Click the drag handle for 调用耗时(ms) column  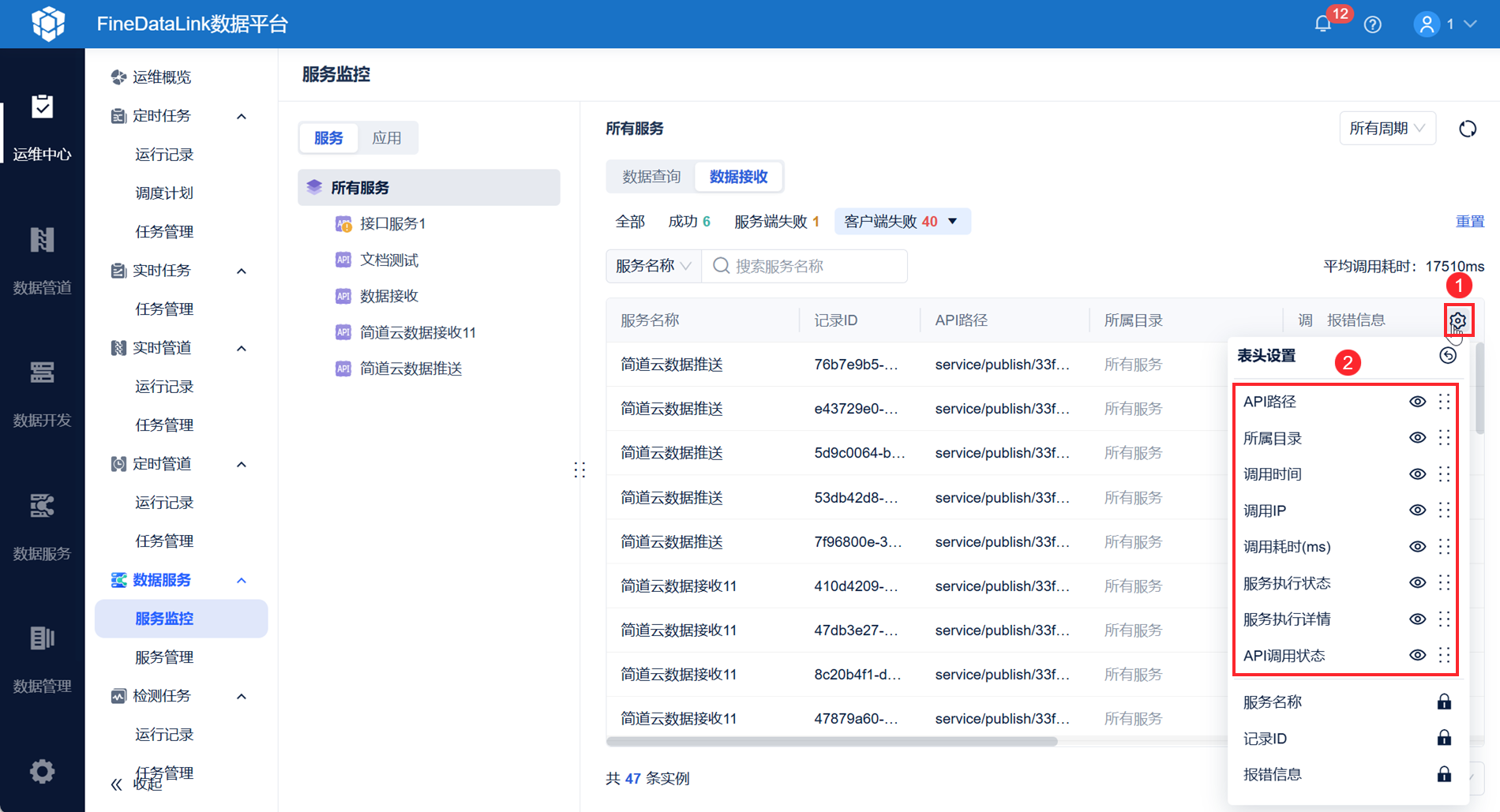[1444, 547]
